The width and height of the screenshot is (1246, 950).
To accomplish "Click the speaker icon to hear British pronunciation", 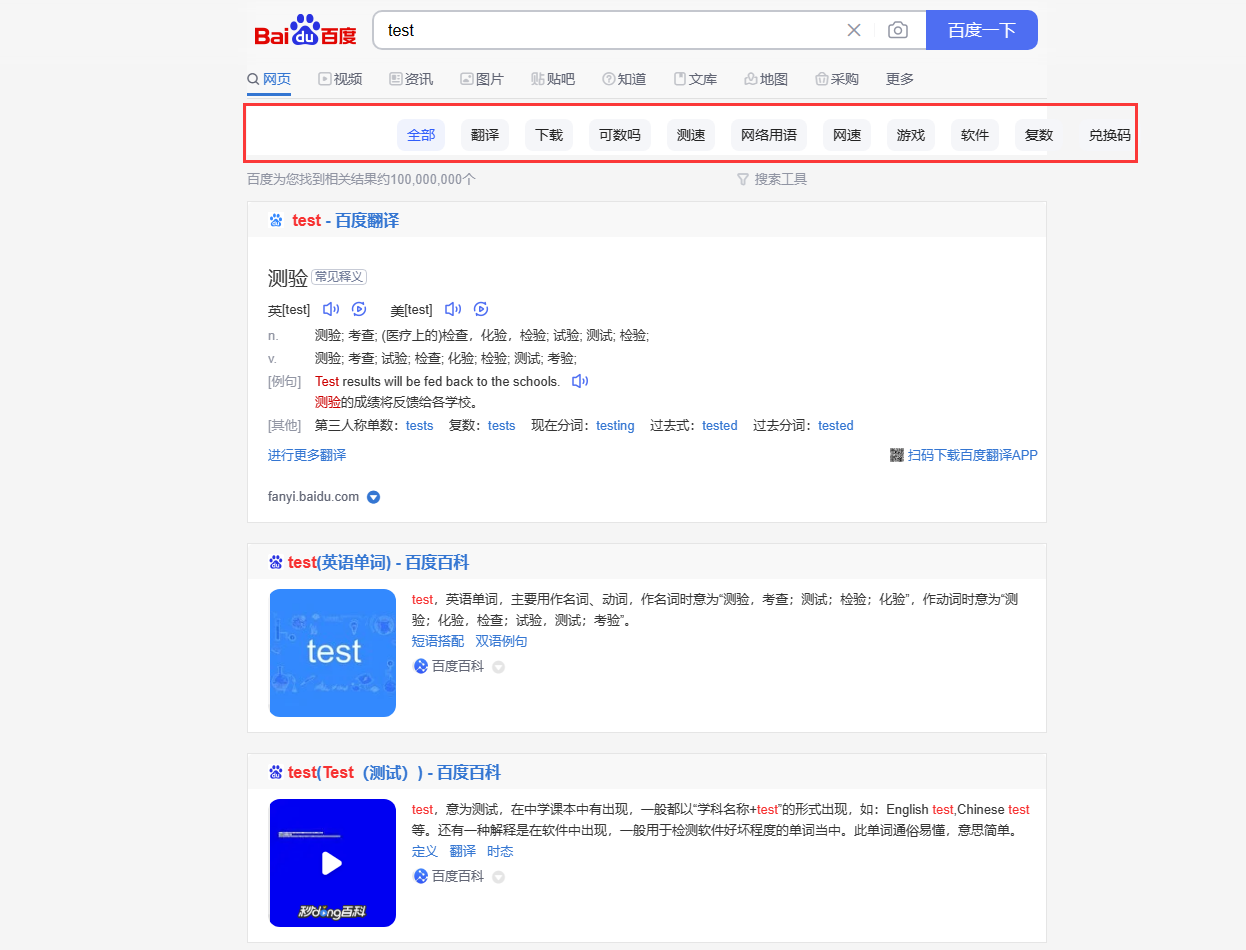I will tap(330, 309).
